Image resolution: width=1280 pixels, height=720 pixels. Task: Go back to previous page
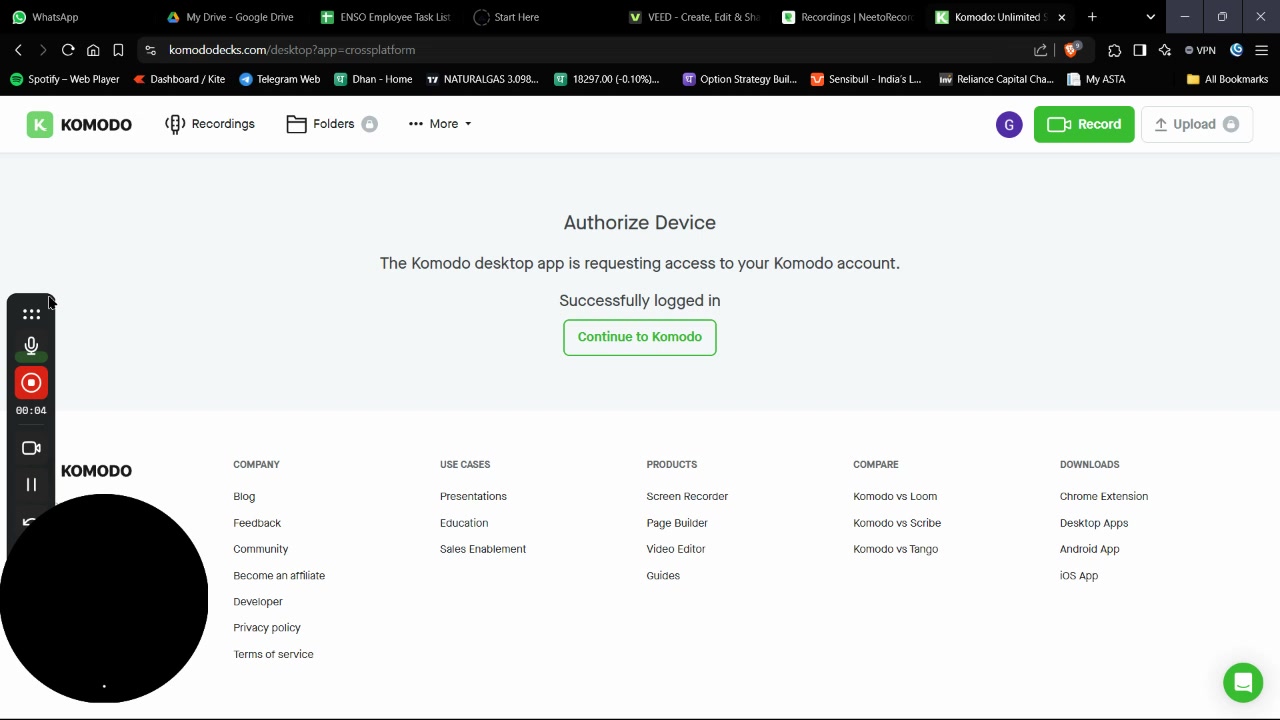pos(18,50)
